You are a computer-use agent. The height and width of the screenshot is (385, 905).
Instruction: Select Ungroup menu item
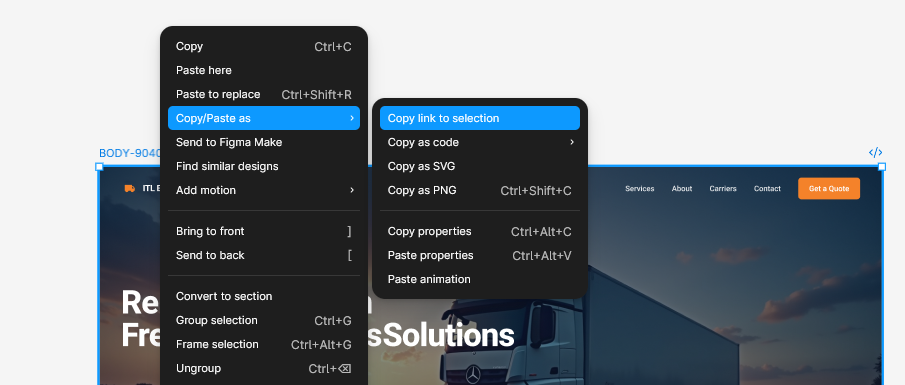[x=264, y=368]
